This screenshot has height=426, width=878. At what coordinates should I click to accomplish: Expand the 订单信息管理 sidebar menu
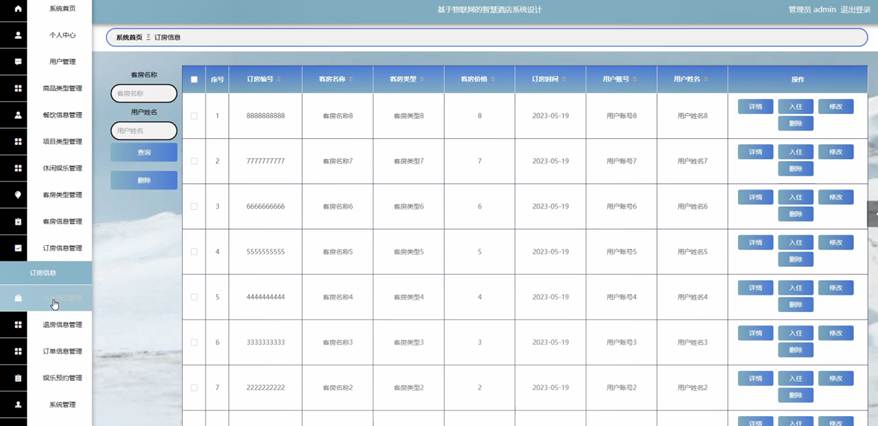(x=46, y=352)
